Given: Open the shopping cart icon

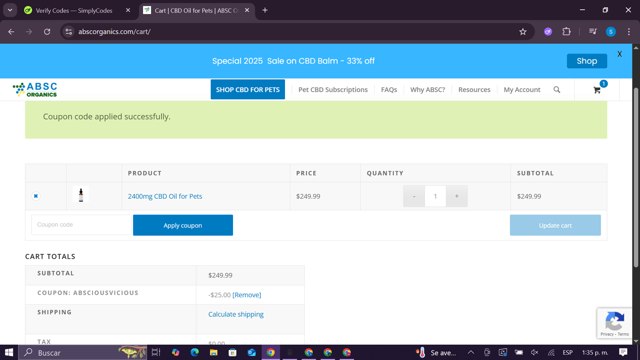Looking at the screenshot, I should [x=597, y=90].
